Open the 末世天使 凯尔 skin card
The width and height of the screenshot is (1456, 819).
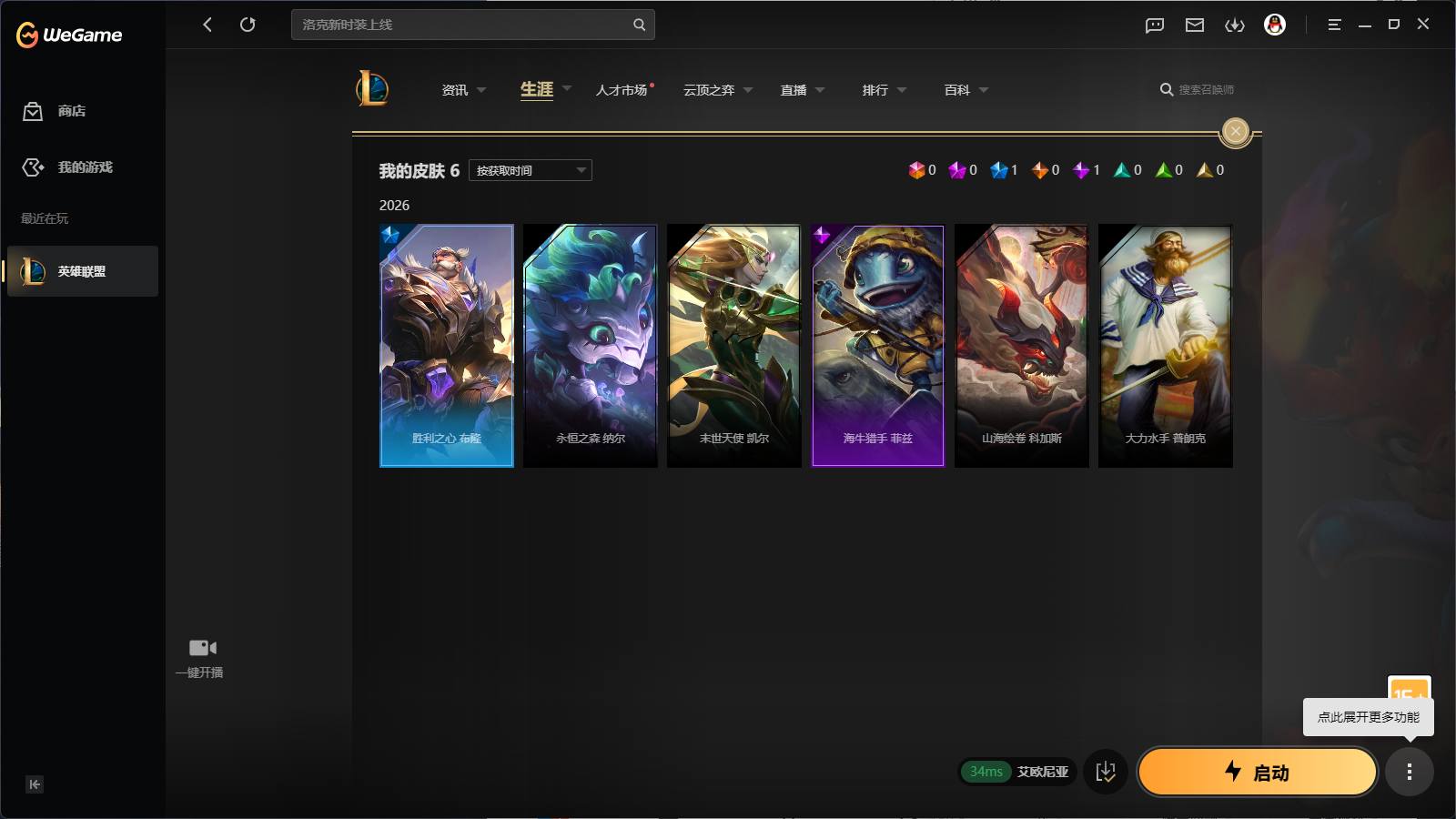pyautogui.click(x=734, y=346)
